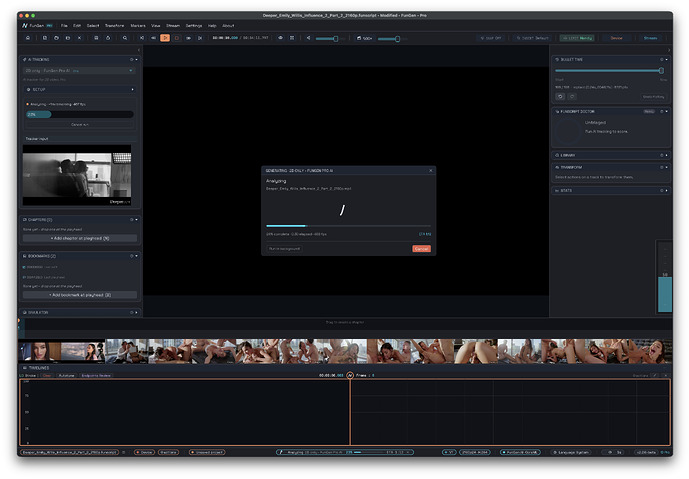Click the settings icon on Stats panel header
The height and width of the screenshot is (479, 689).
point(661,191)
